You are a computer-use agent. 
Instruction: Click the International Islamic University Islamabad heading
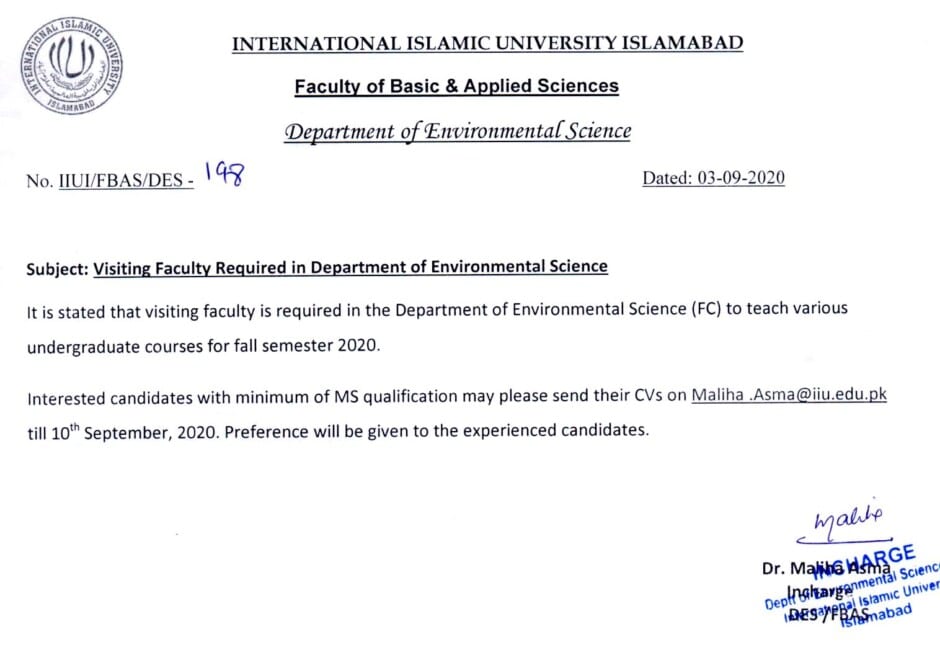(487, 43)
